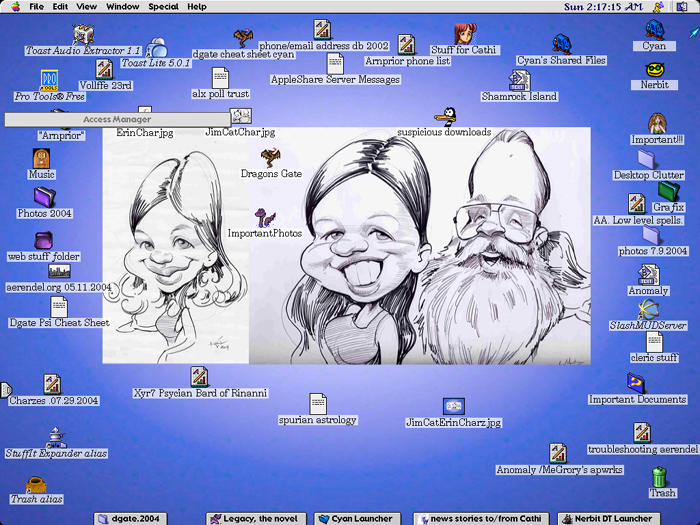This screenshot has height=525, width=700.
Task: Open the Special menu
Action: pos(163,6)
